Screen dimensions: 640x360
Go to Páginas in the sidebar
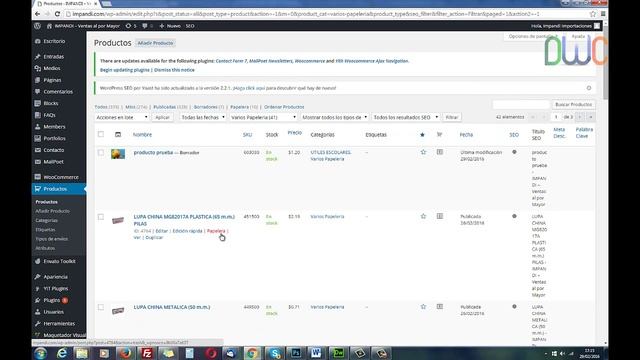[x=52, y=80]
